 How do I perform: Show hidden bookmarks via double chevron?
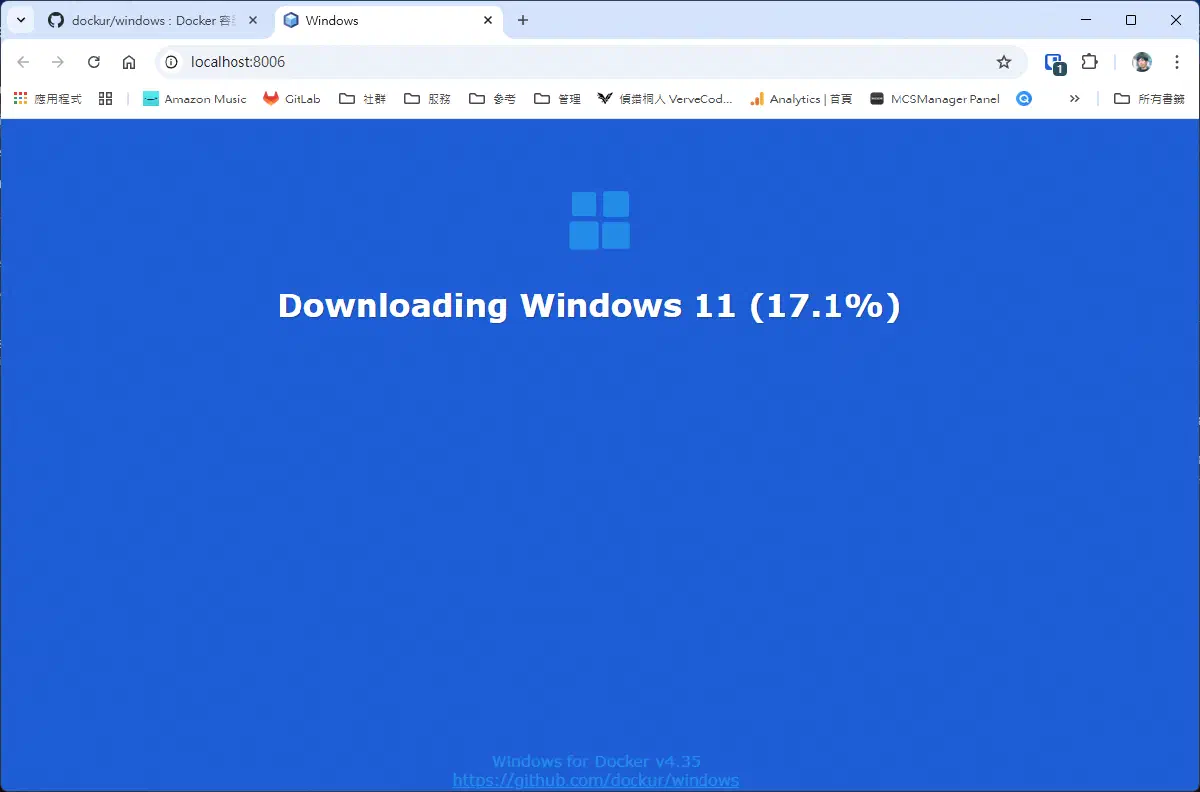coord(1075,99)
